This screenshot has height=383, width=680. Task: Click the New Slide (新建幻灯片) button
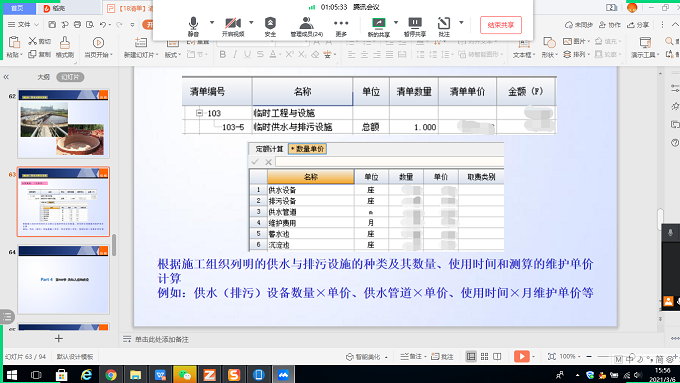coord(141,47)
